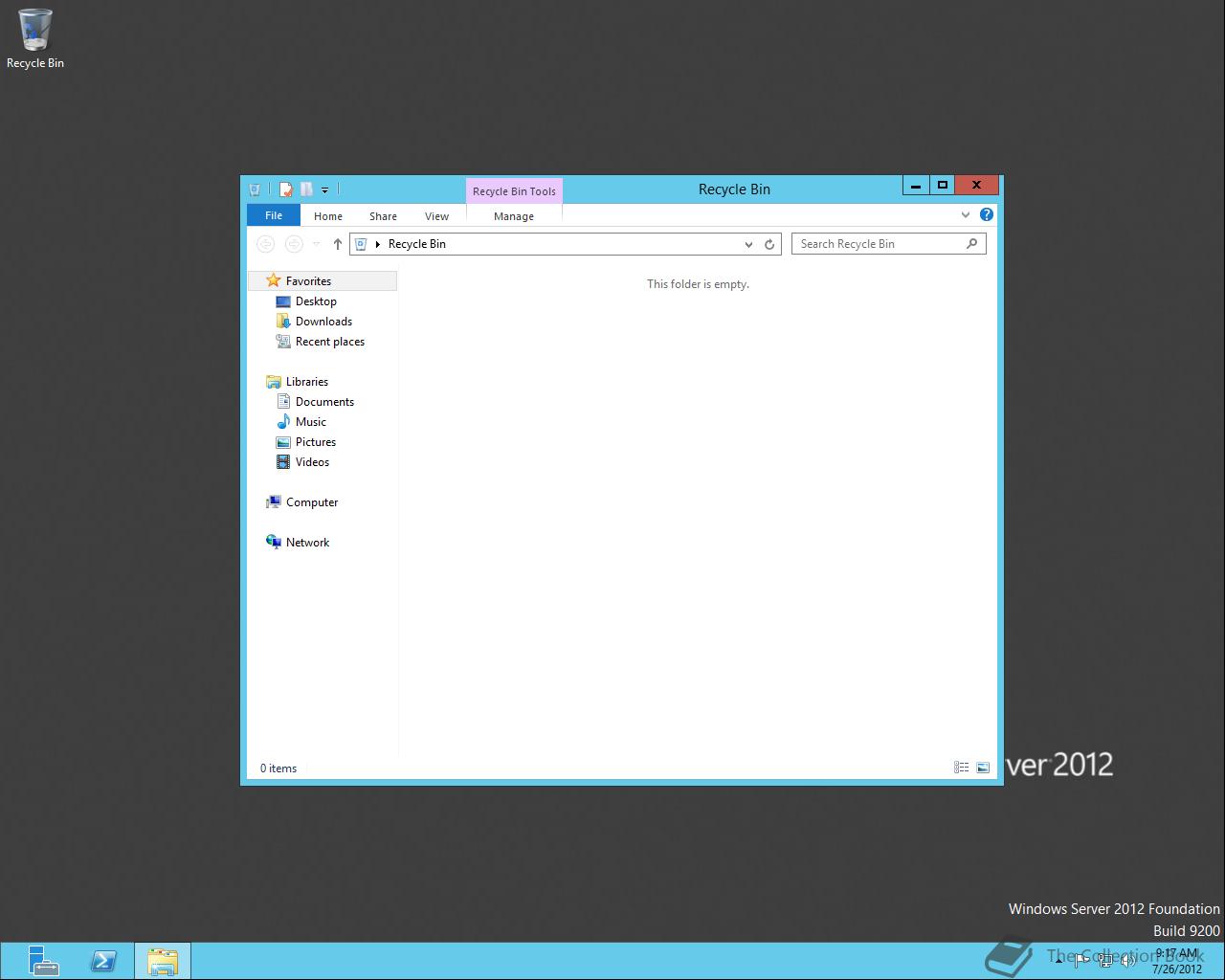Viewport: 1225px width, 980px height.
Task: Open the Customize Quick Access Toolbar dropdown
Action: [324, 190]
